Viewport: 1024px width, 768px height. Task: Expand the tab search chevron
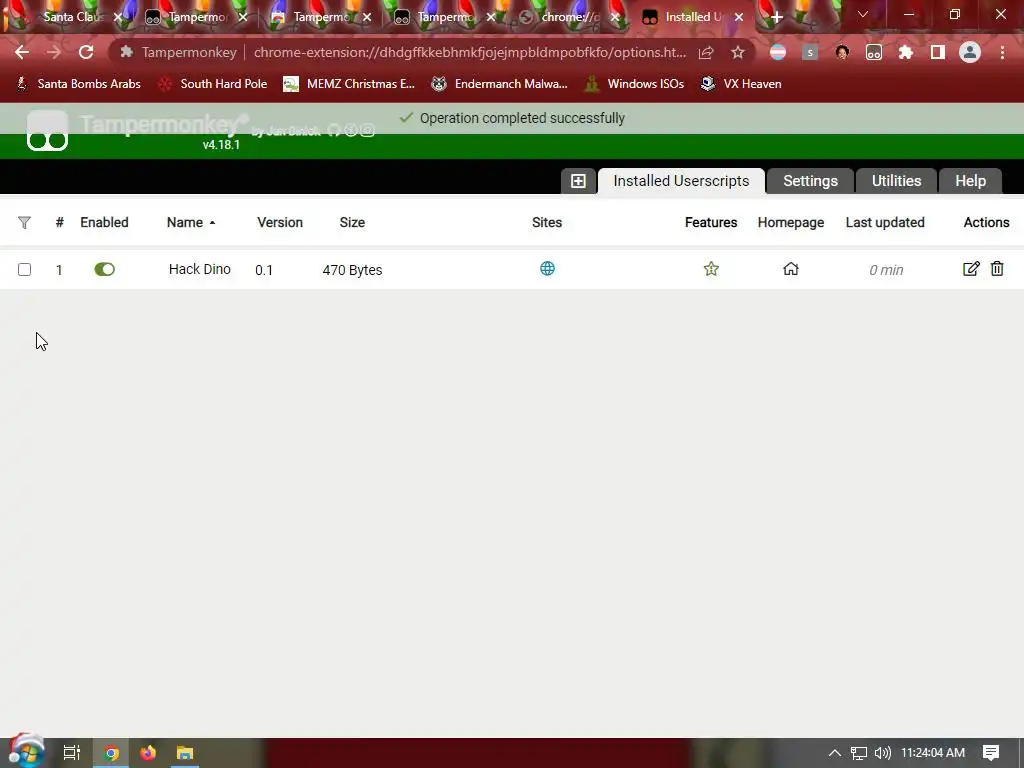[863, 14]
